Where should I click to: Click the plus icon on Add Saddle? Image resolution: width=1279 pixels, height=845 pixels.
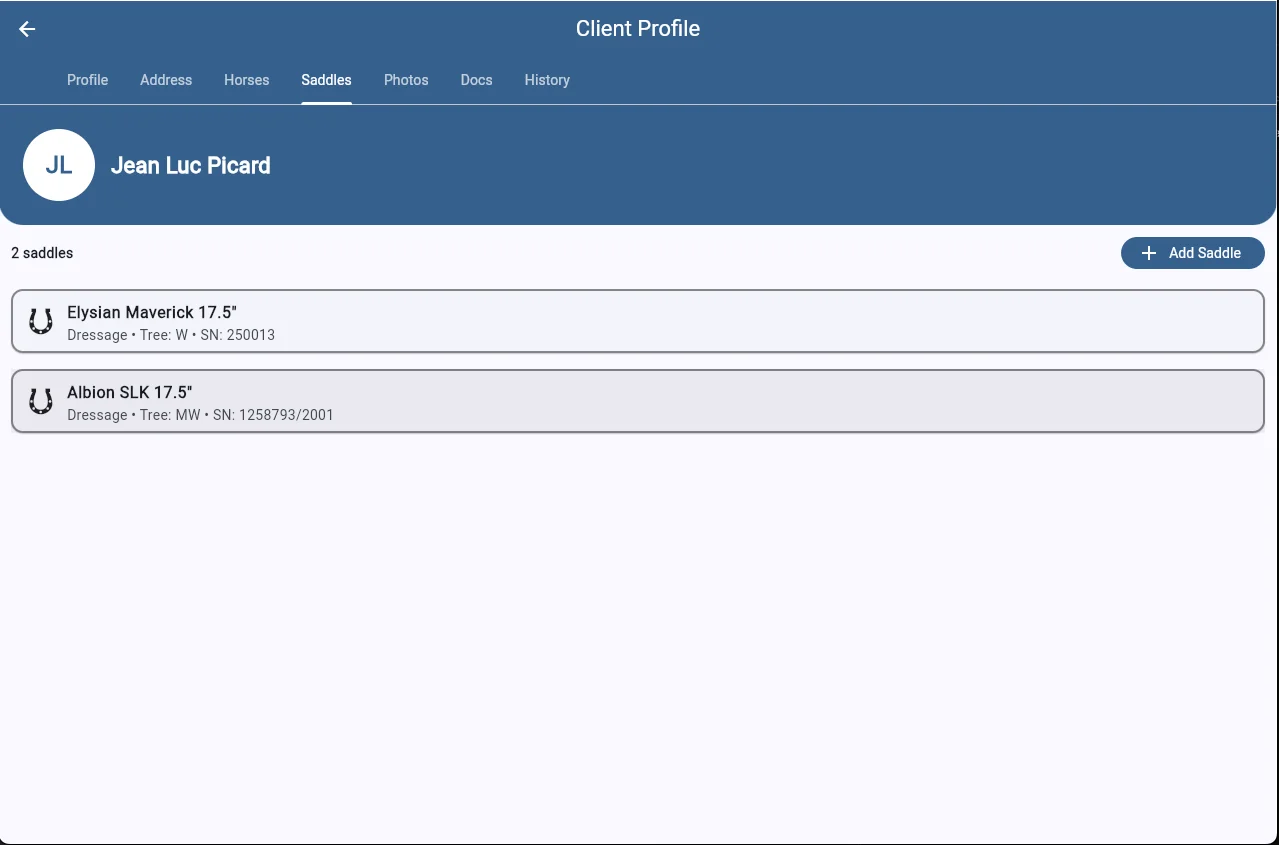[1149, 253]
